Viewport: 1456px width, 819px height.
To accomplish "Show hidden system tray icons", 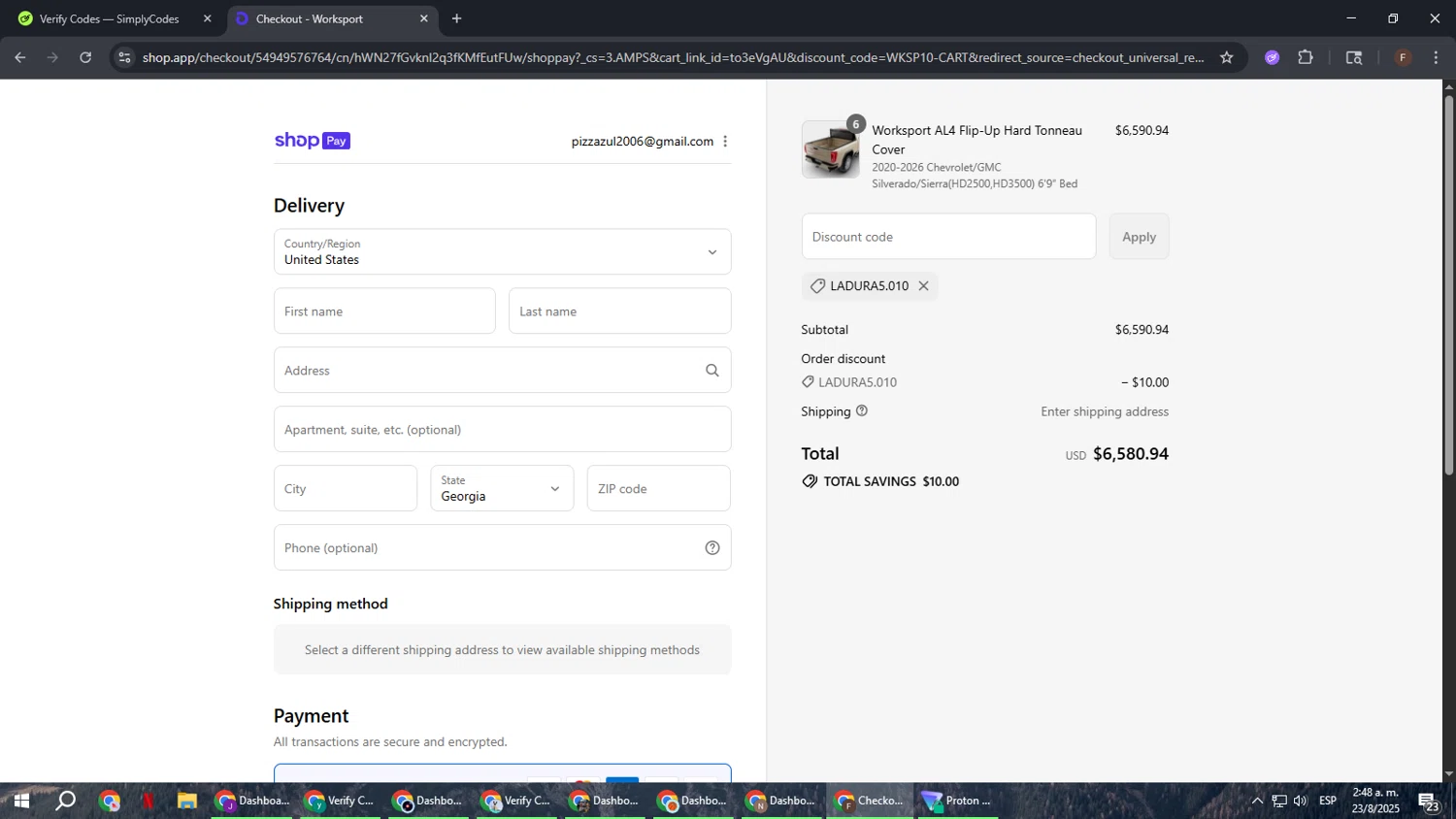I will 1257,801.
